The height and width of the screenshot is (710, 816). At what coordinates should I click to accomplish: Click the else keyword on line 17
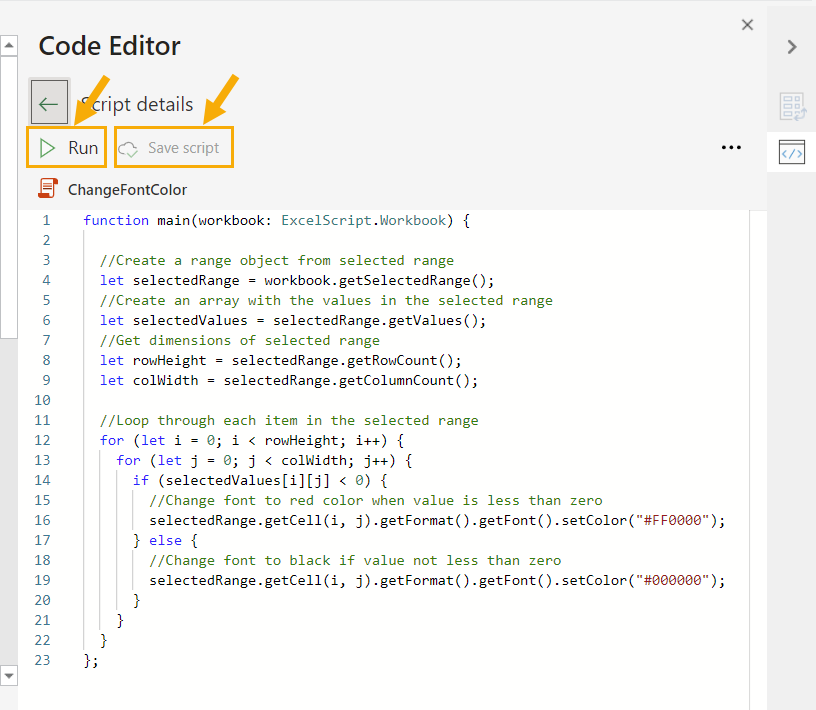166,540
